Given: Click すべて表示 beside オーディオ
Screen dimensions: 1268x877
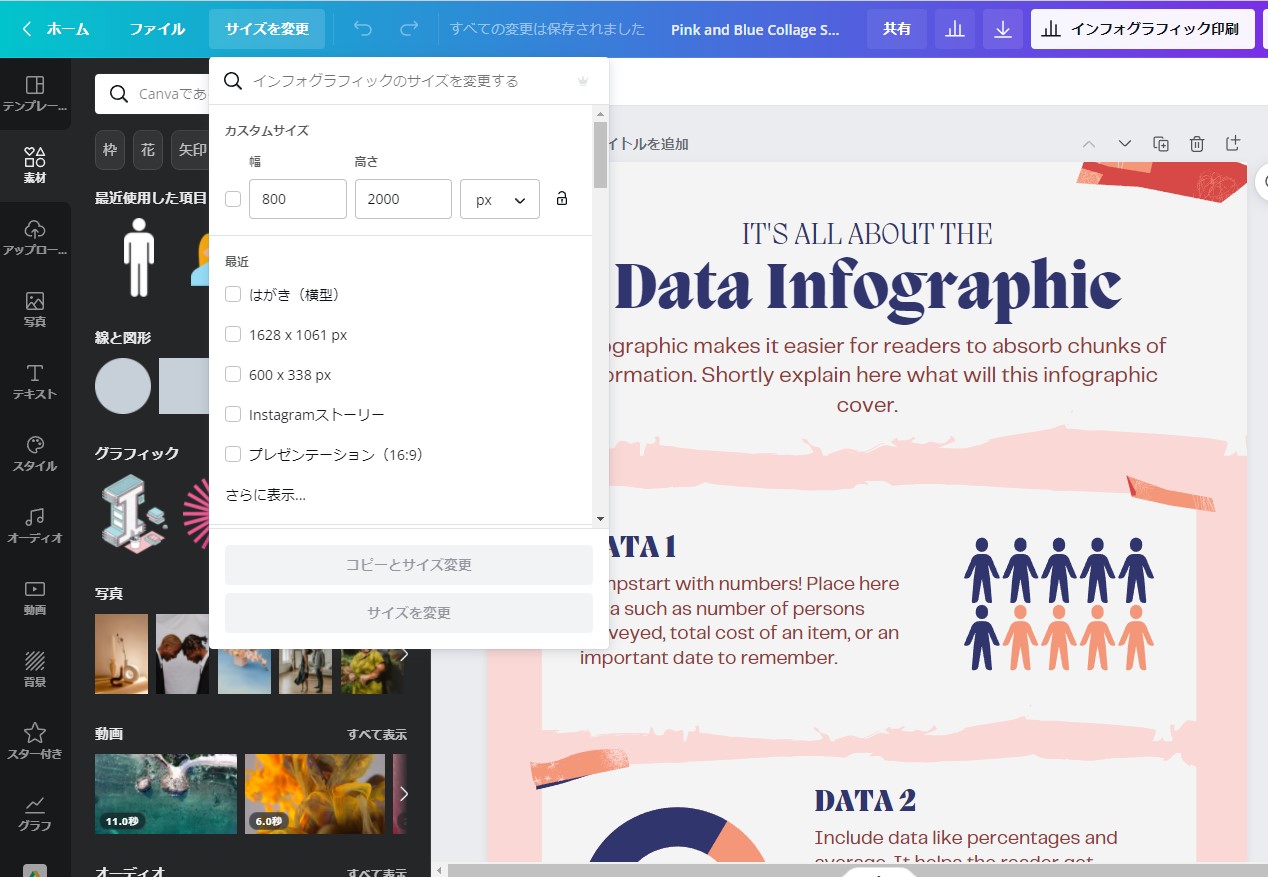Looking at the screenshot, I should pos(377,872).
